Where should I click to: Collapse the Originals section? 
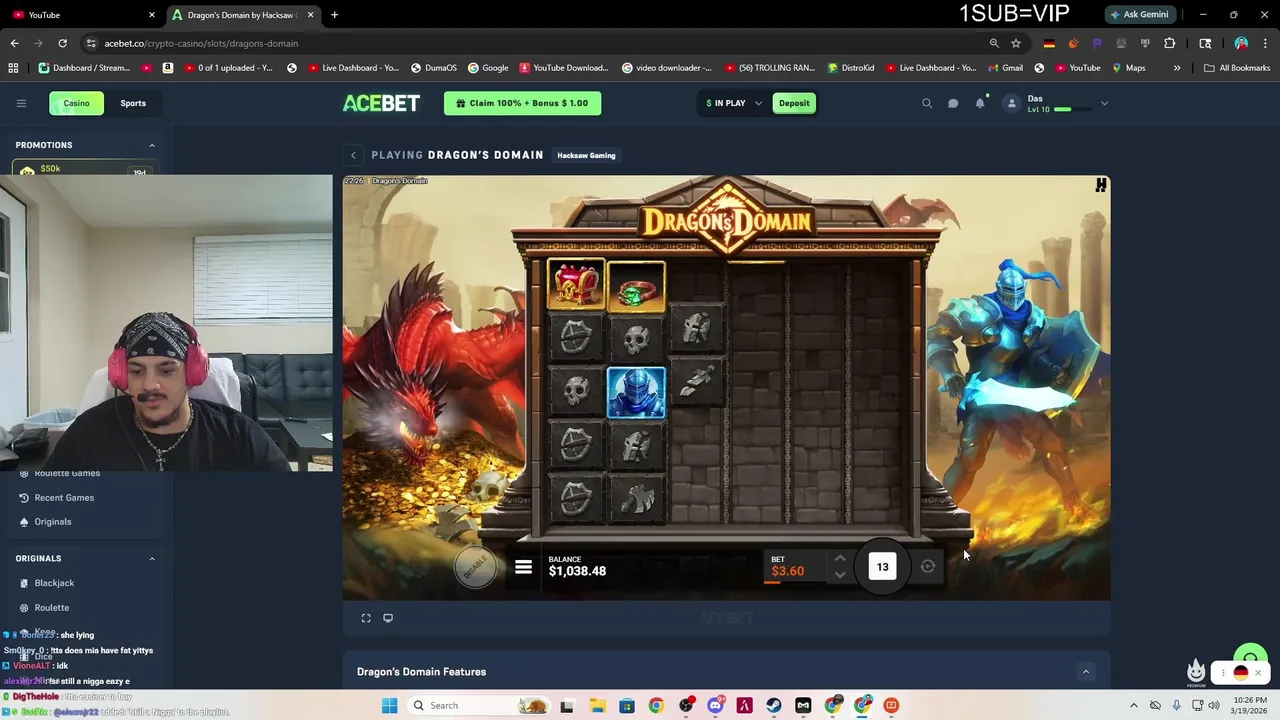pyautogui.click(x=152, y=559)
